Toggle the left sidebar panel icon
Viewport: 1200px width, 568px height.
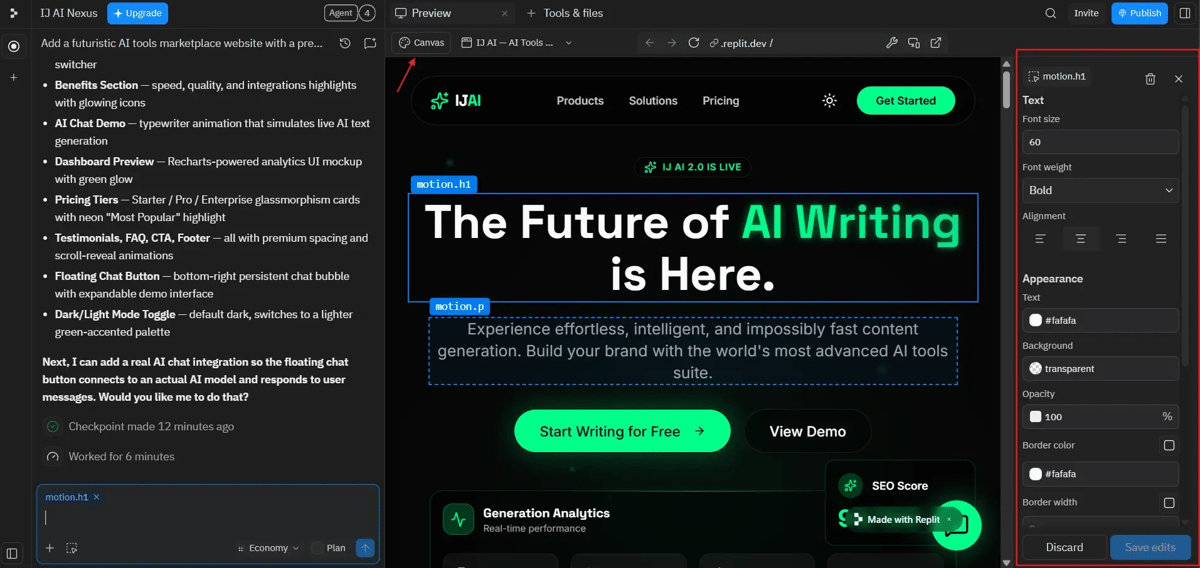coord(12,553)
